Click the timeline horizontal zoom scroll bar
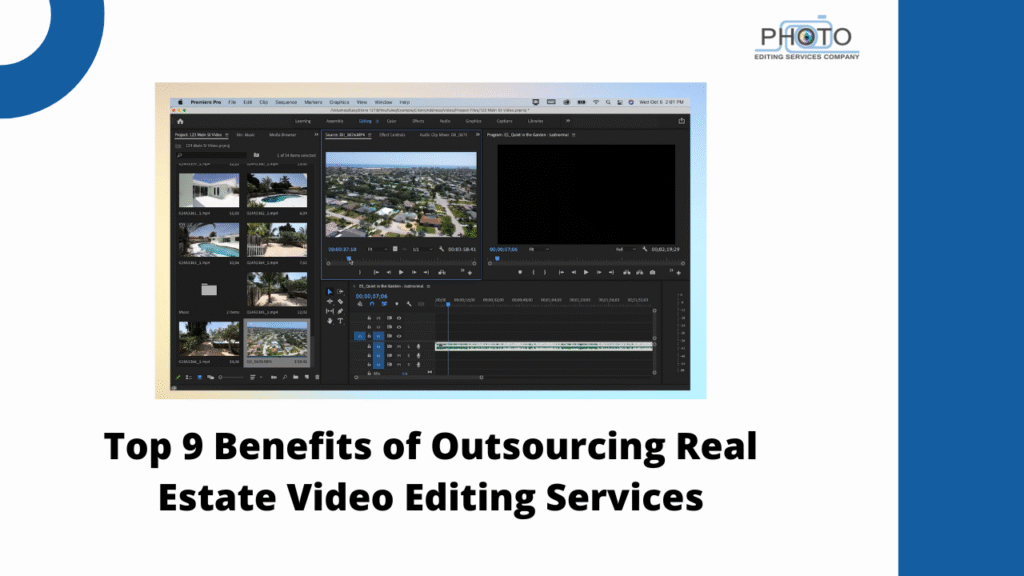The height and width of the screenshot is (576, 1024). 419,377
